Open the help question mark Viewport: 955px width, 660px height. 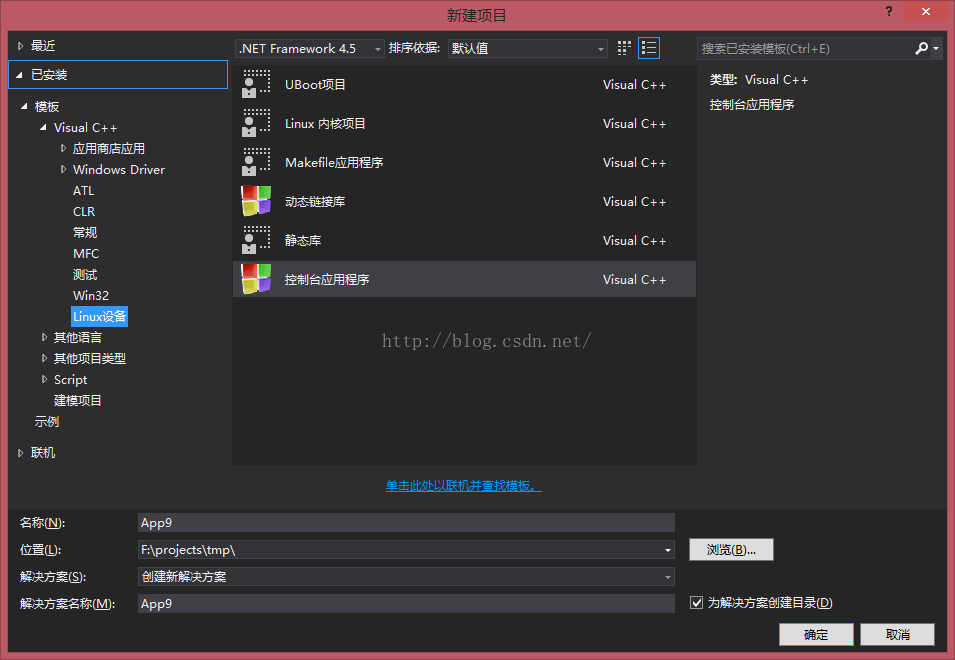pyautogui.click(x=889, y=11)
